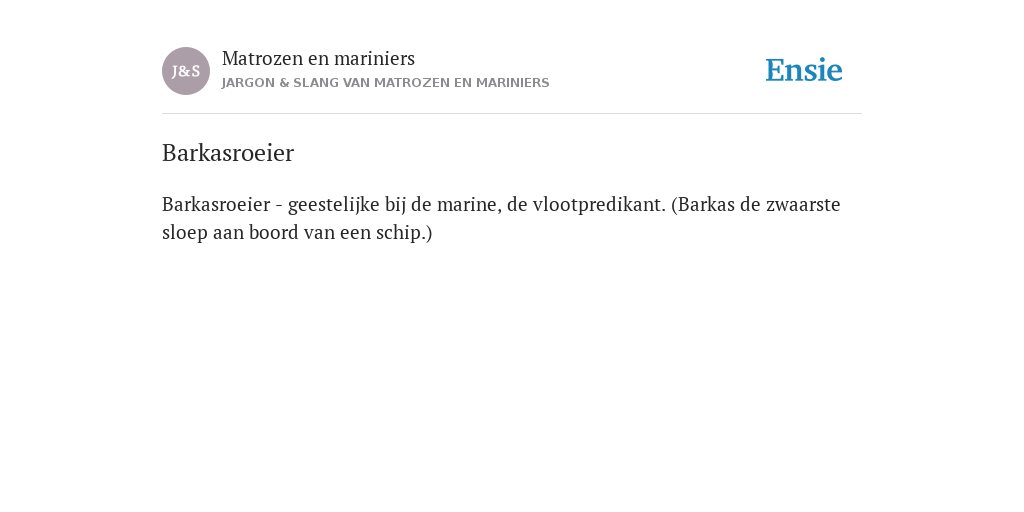Select the Barkasroeier heading
Viewport: 1024px width, 512px height.
[228, 153]
